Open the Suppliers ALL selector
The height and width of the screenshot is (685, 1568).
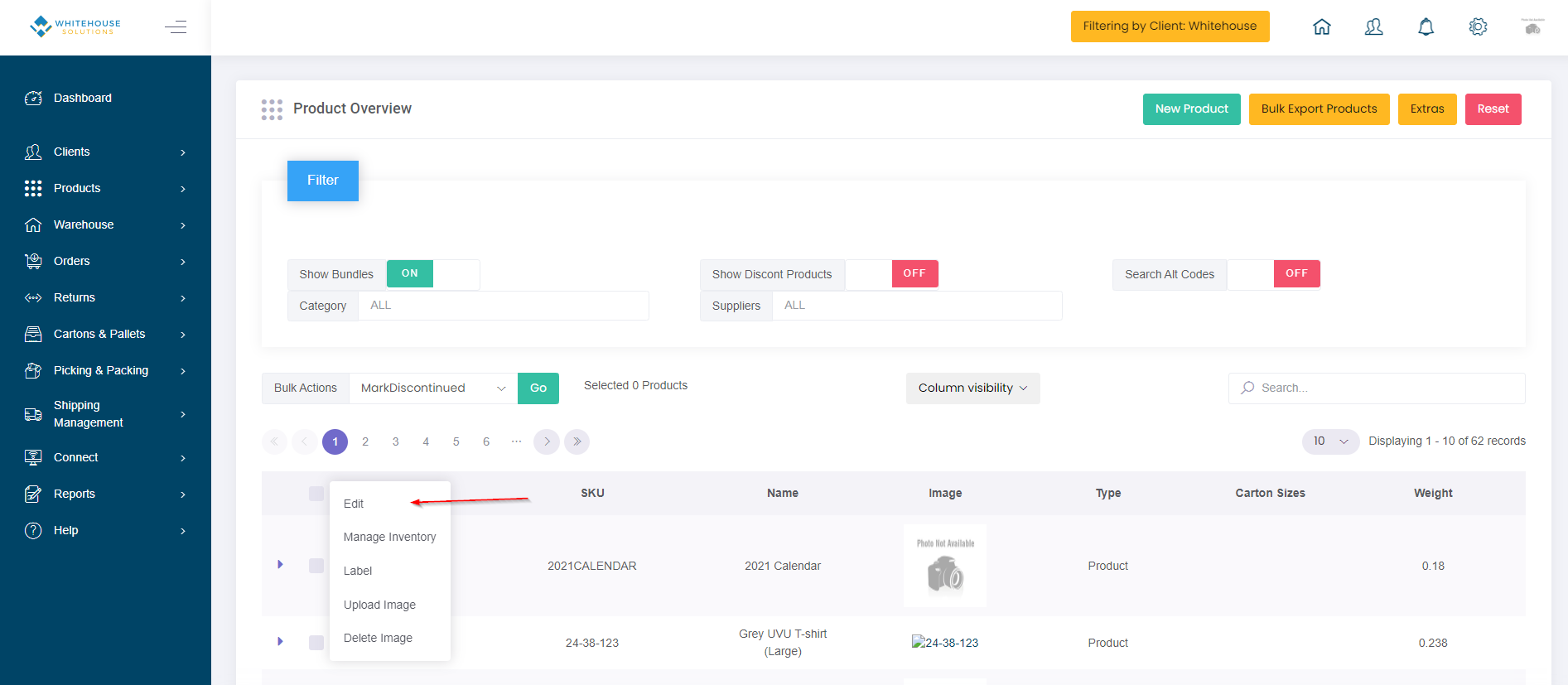(x=917, y=306)
